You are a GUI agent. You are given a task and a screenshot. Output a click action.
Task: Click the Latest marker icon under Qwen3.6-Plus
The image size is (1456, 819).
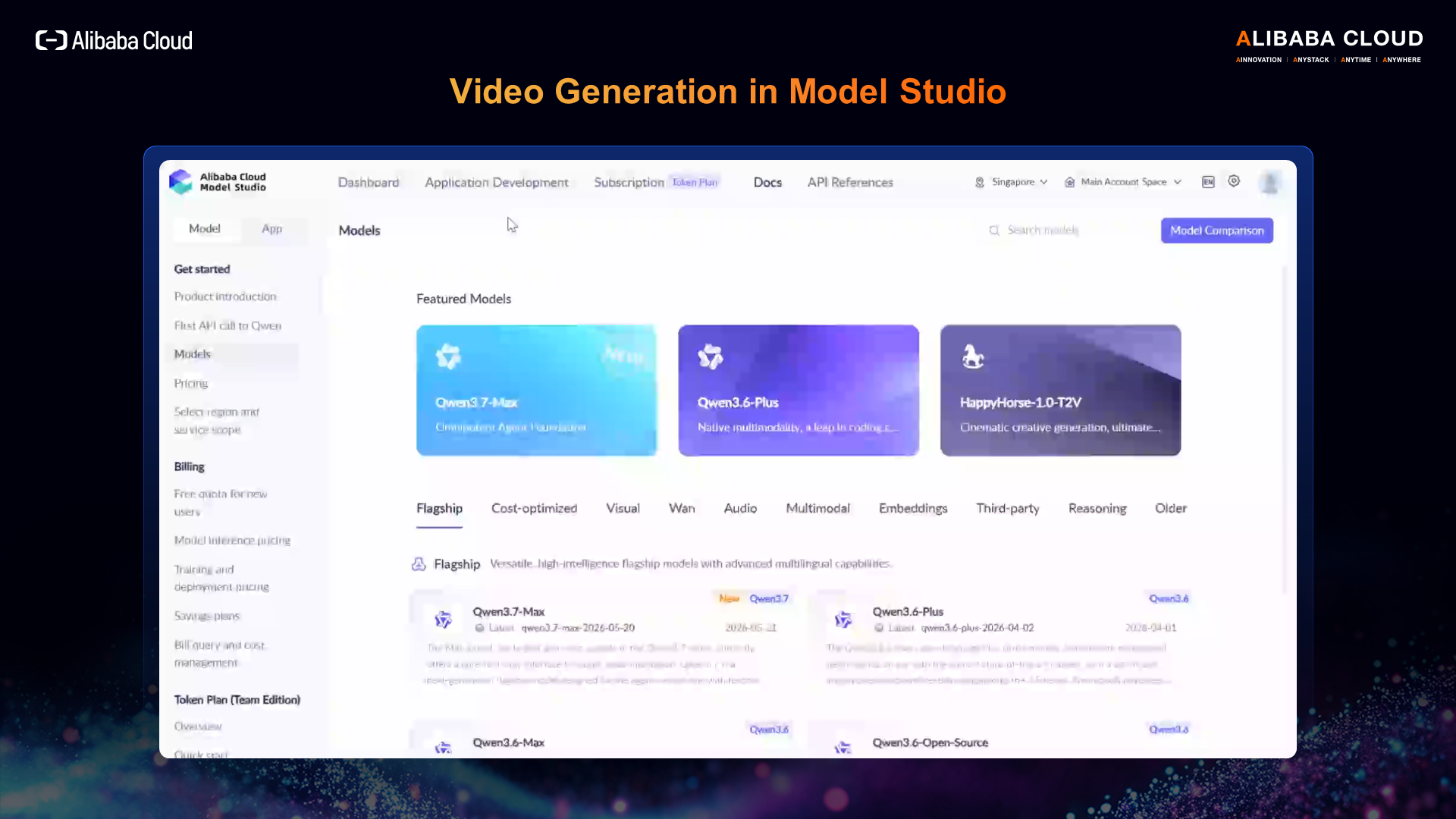(x=879, y=628)
